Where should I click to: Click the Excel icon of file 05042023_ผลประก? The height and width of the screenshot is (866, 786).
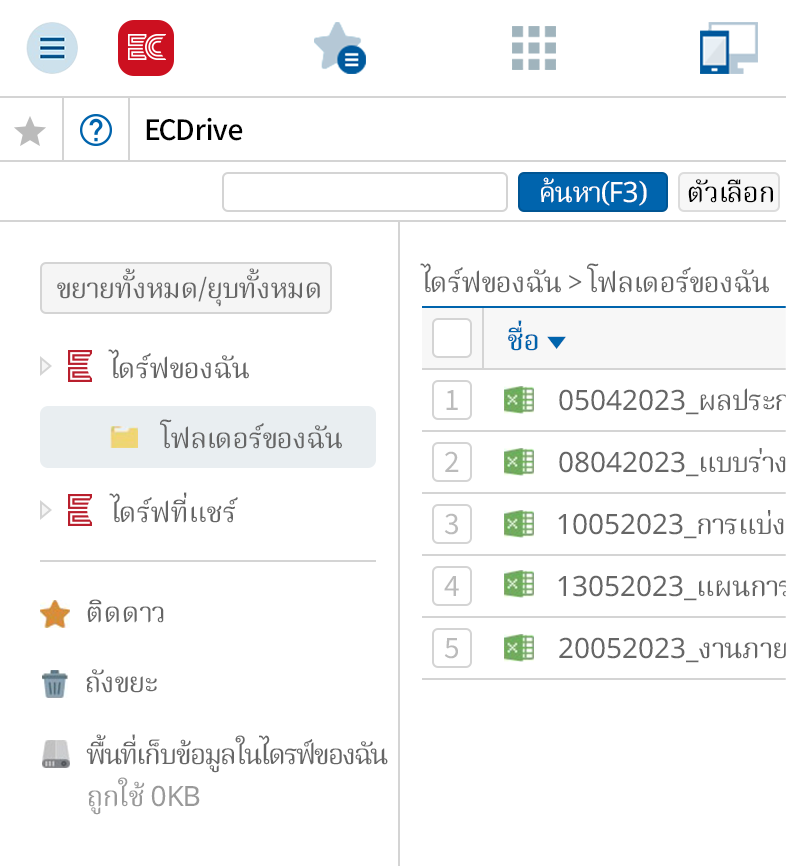[519, 400]
